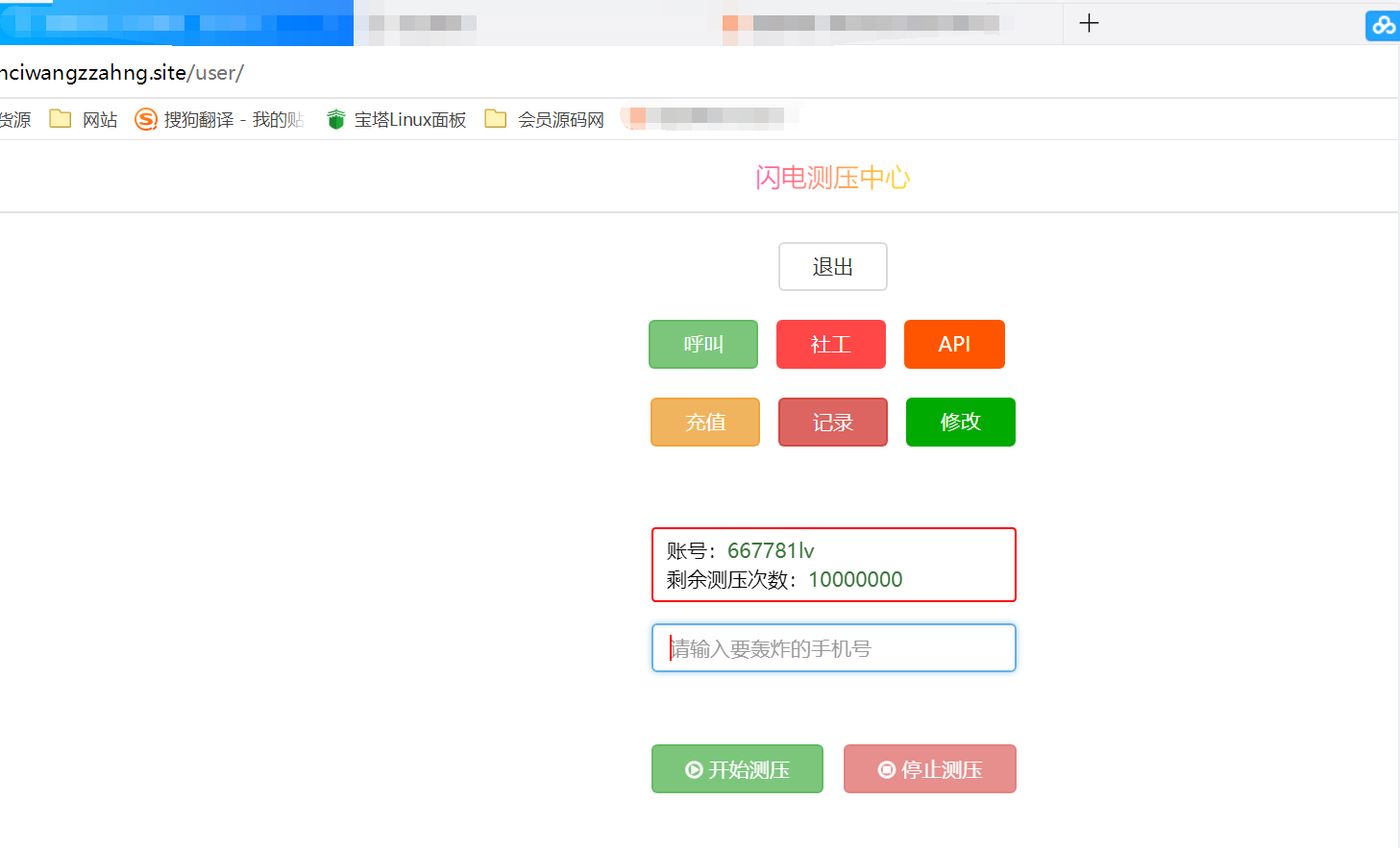Click the phone number input field
The width and height of the screenshot is (1400, 848).
[832, 647]
